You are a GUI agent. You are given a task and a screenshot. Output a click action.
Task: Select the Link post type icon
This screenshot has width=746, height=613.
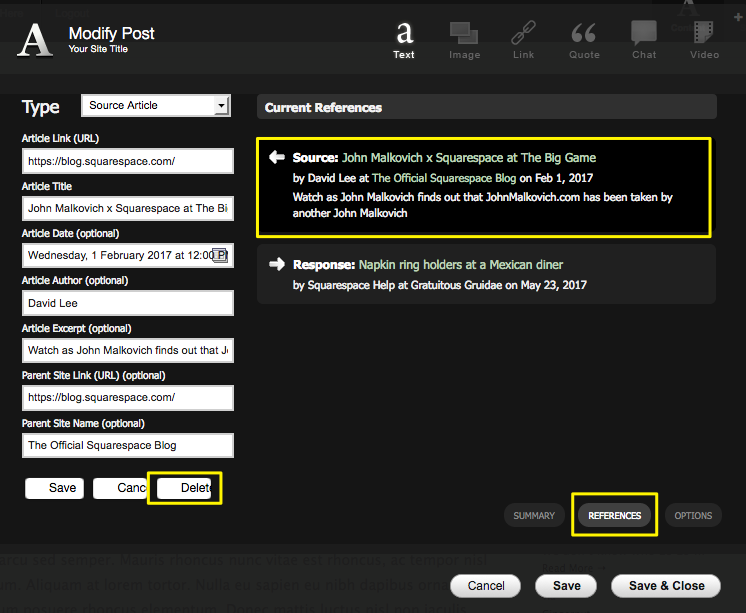point(523,38)
